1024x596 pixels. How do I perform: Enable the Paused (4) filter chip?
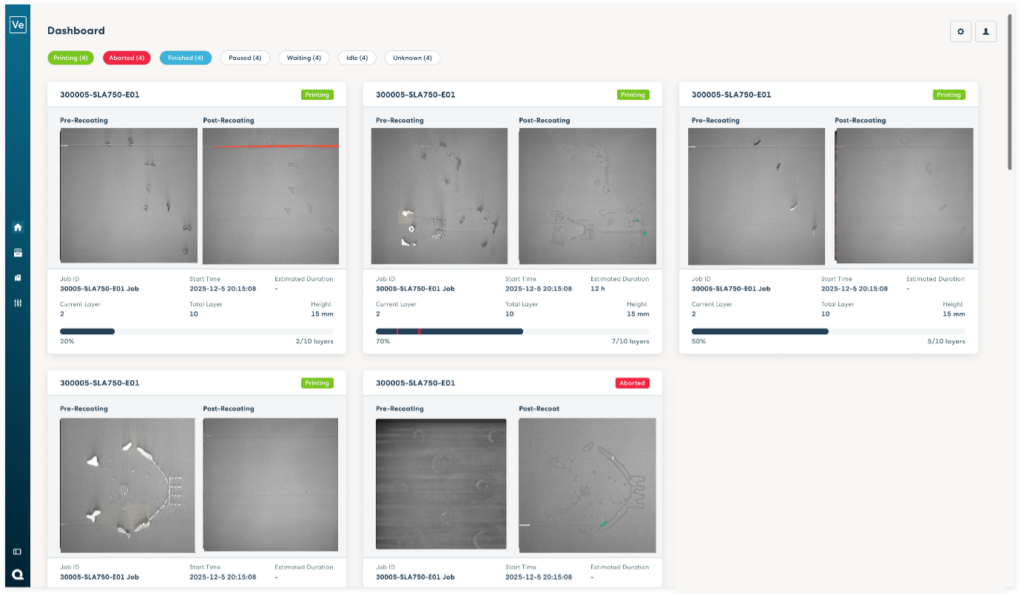point(245,58)
